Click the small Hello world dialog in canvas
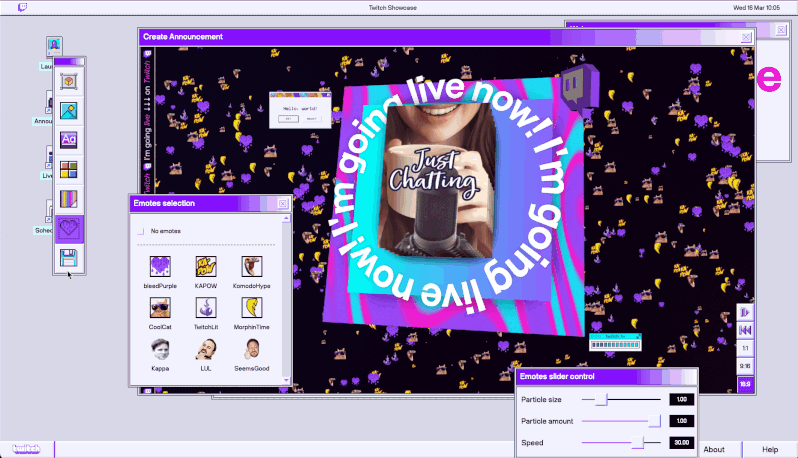798x458 pixels. click(300, 110)
